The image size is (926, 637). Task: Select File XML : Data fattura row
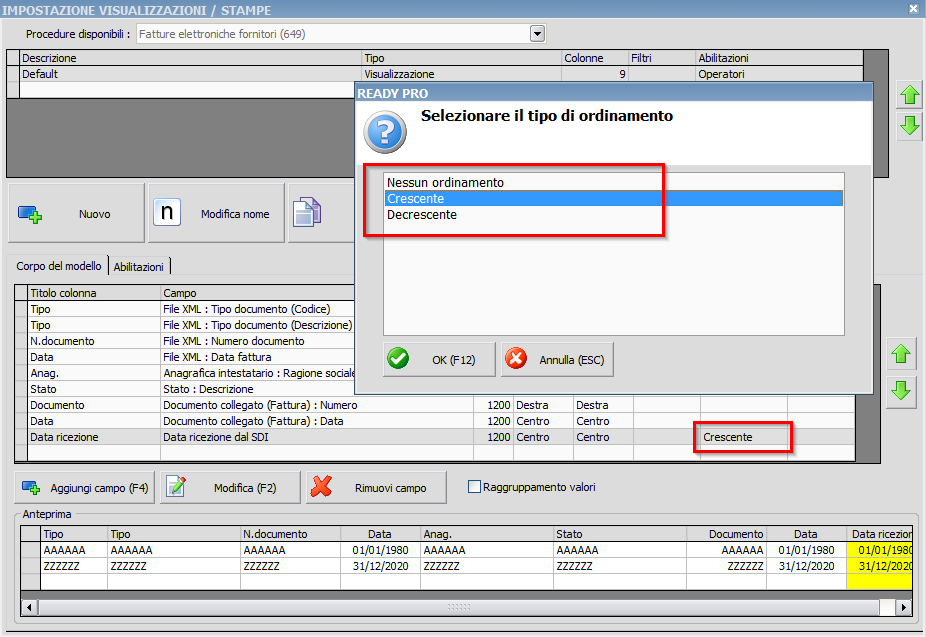coord(185,357)
